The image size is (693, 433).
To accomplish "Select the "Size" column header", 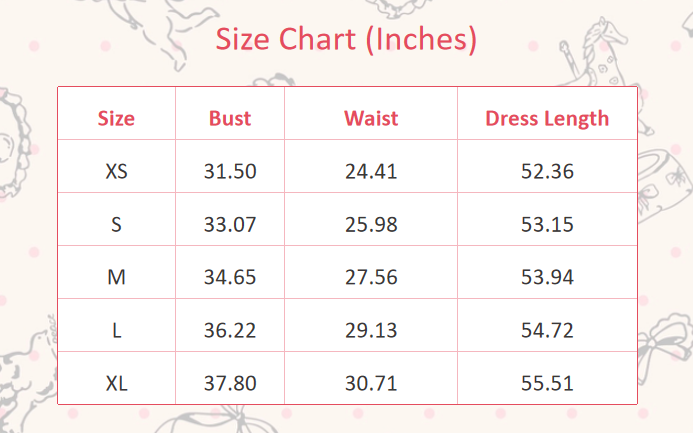I will tap(116, 118).
